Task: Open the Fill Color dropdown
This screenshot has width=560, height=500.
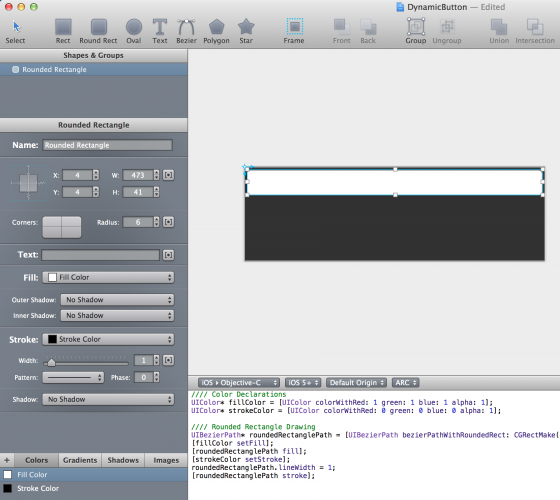Action: pos(108,278)
